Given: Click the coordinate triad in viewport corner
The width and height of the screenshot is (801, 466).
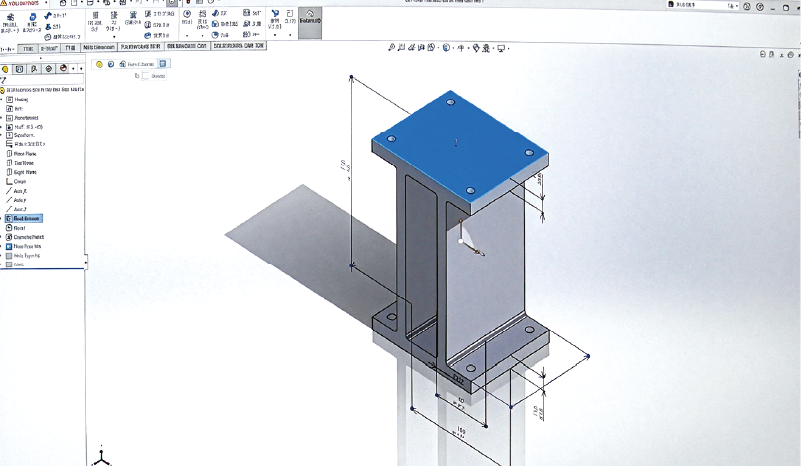Looking at the screenshot, I should coord(101,456).
